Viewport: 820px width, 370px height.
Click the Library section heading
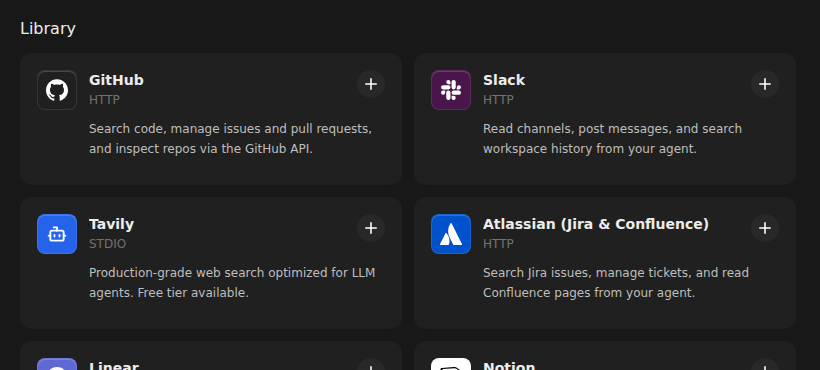pos(48,28)
